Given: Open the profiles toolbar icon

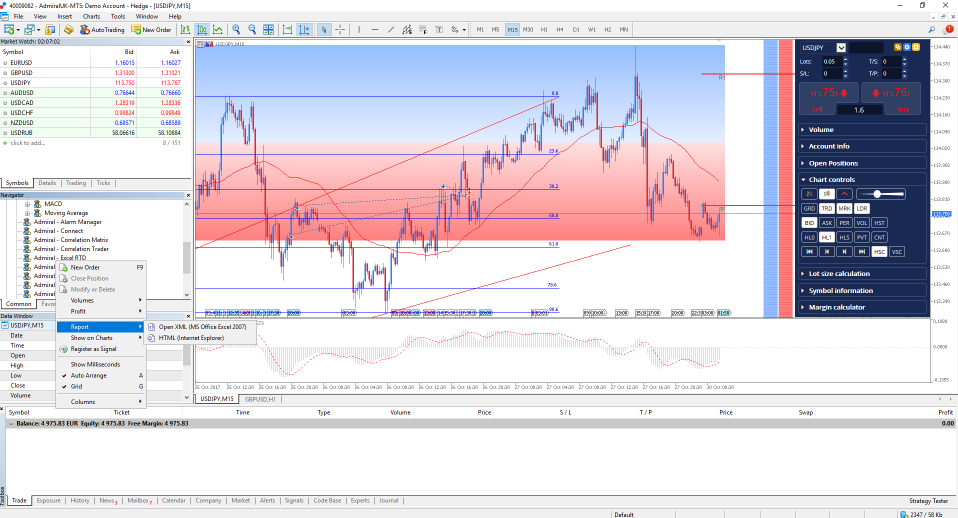Looking at the screenshot, I should click(29, 29).
